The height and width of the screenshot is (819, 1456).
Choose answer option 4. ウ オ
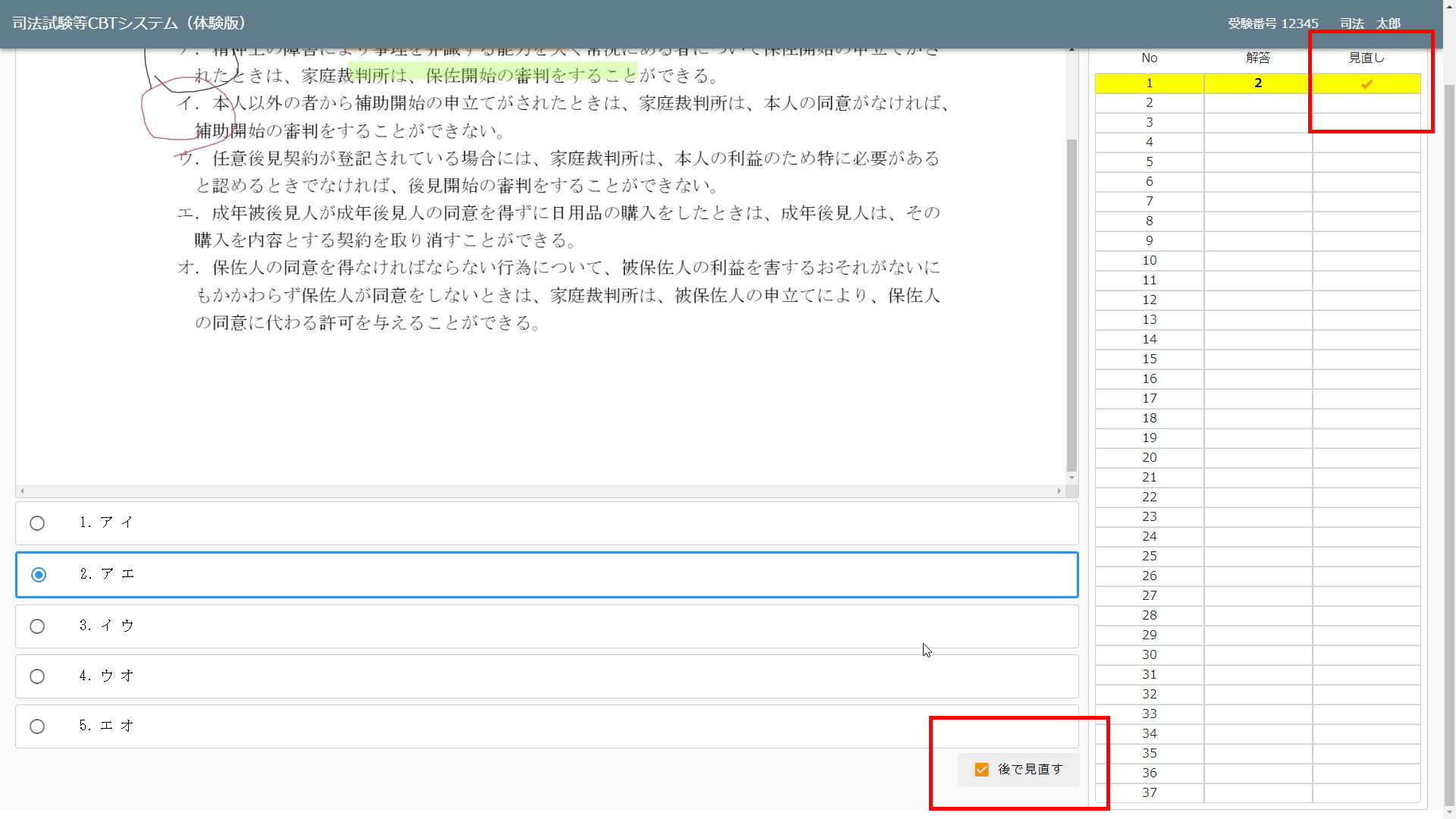37,676
